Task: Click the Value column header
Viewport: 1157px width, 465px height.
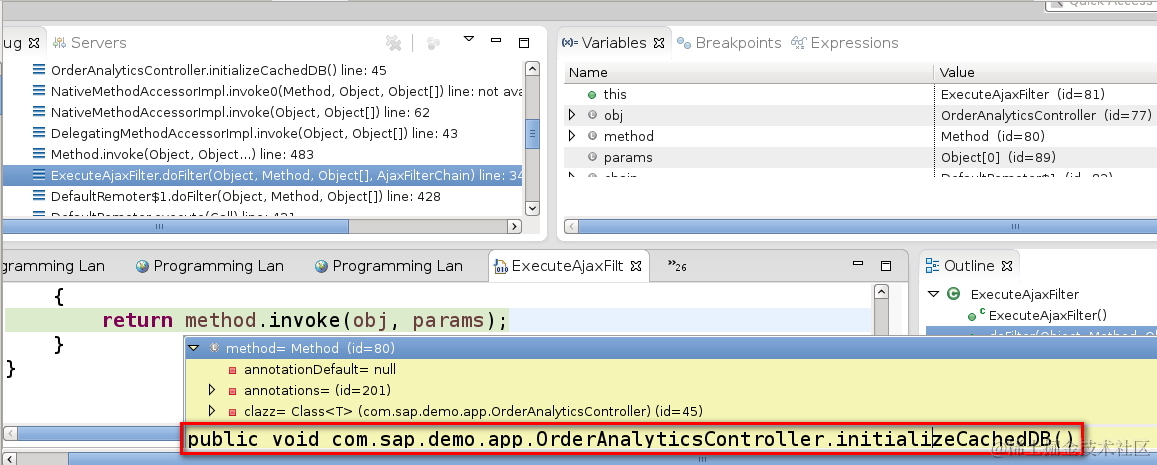Action: tap(1046, 72)
